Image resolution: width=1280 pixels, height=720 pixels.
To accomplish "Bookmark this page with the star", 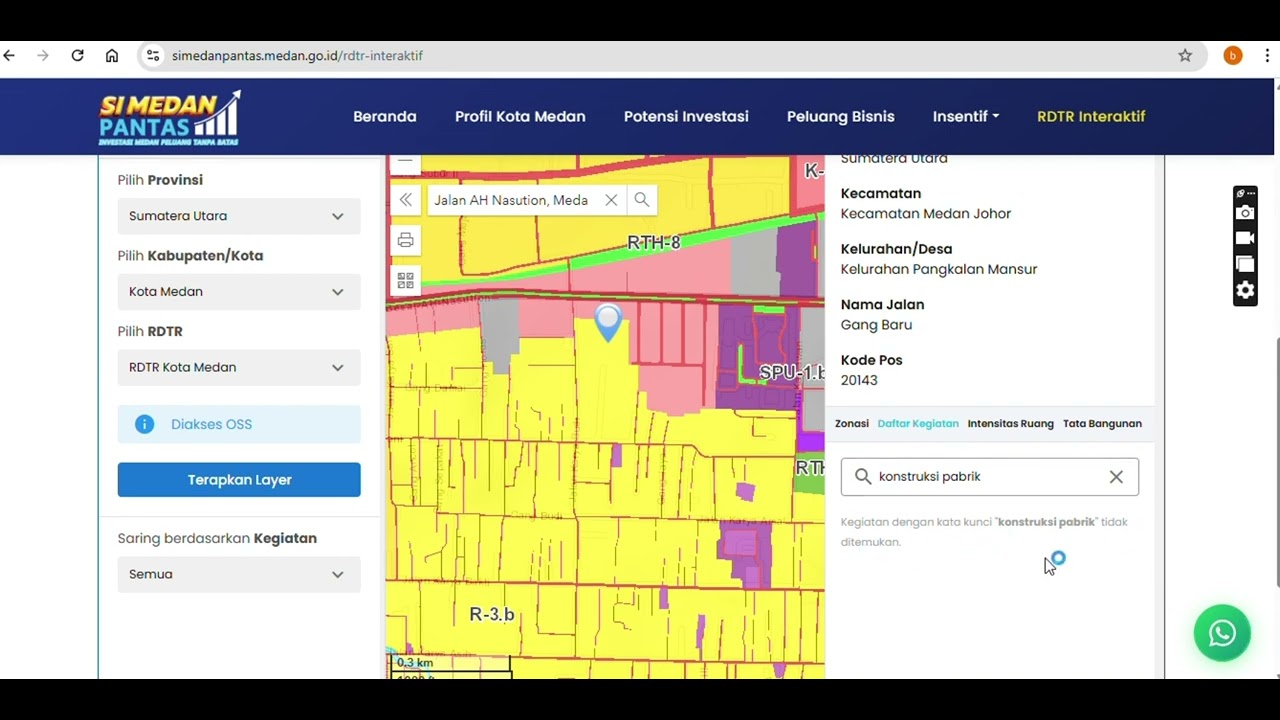I will click(1185, 56).
